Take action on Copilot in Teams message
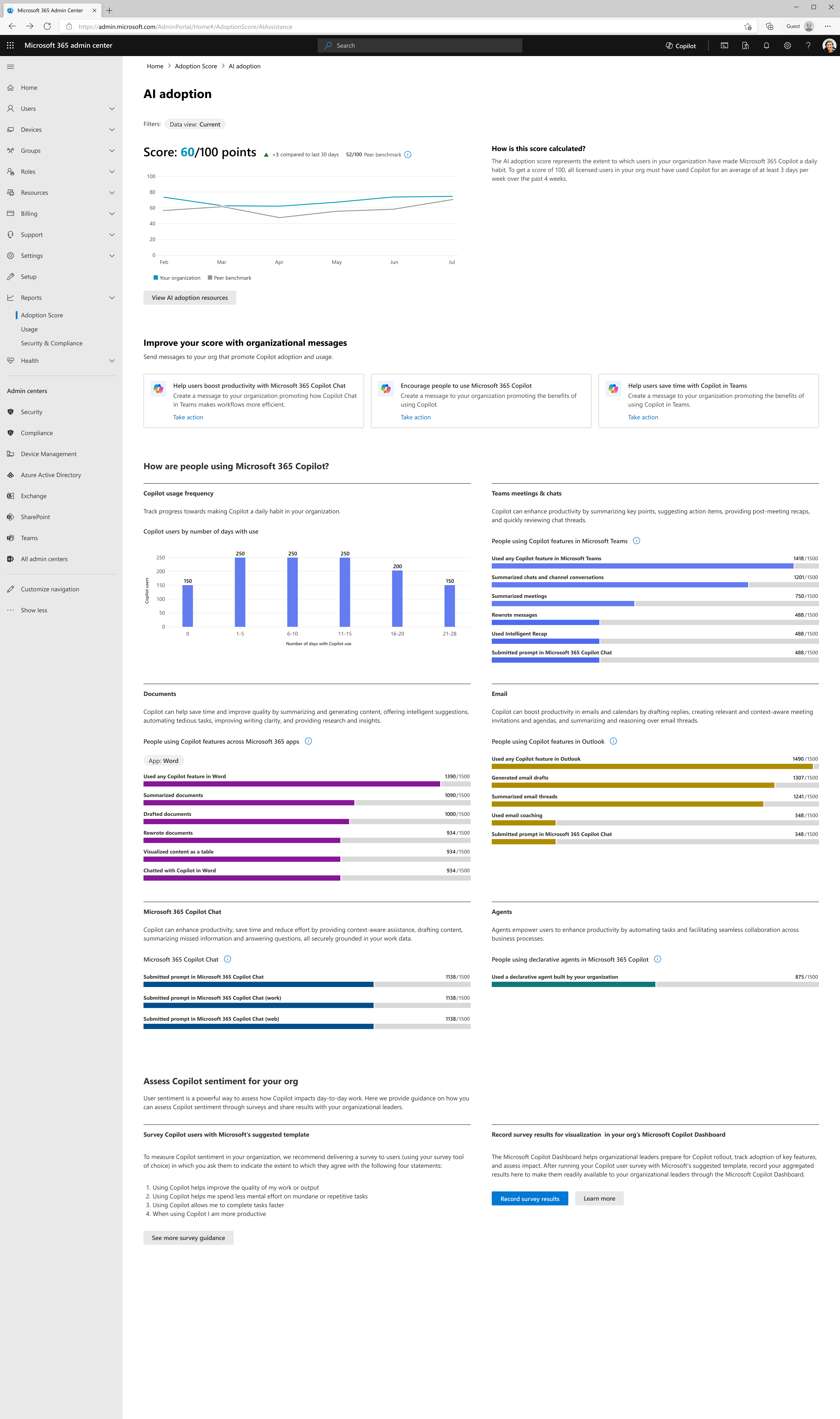840x1419 pixels. click(x=643, y=417)
